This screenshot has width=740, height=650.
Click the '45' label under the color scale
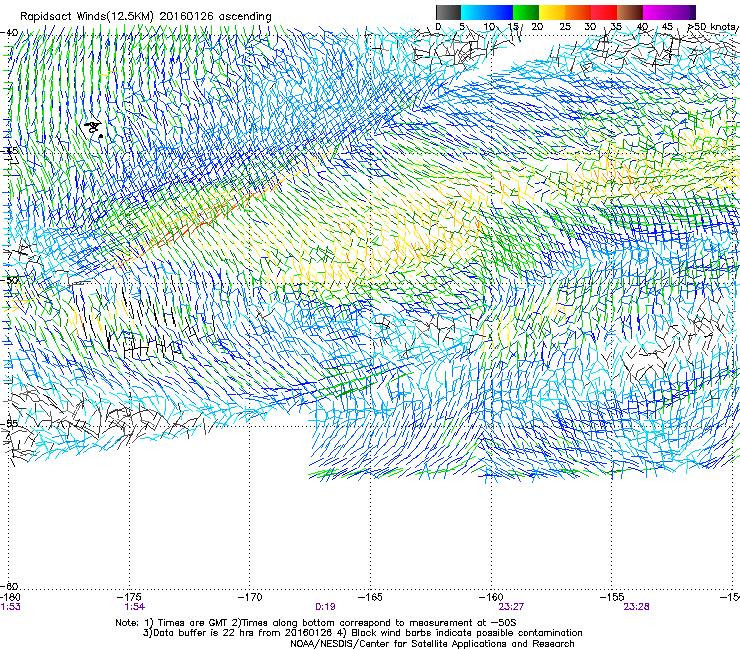[x=667, y=26]
